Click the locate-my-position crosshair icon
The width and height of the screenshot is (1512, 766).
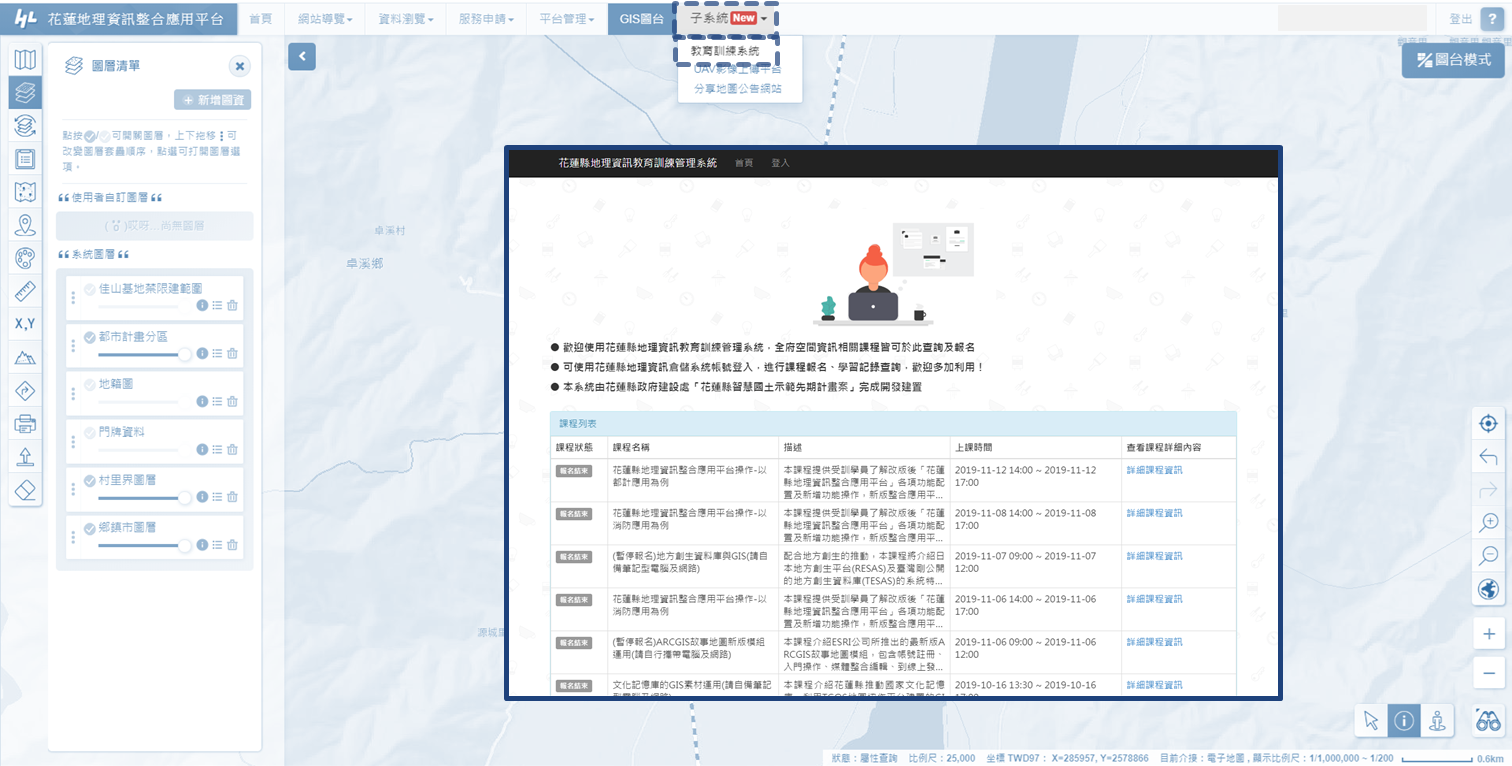[x=1489, y=423]
